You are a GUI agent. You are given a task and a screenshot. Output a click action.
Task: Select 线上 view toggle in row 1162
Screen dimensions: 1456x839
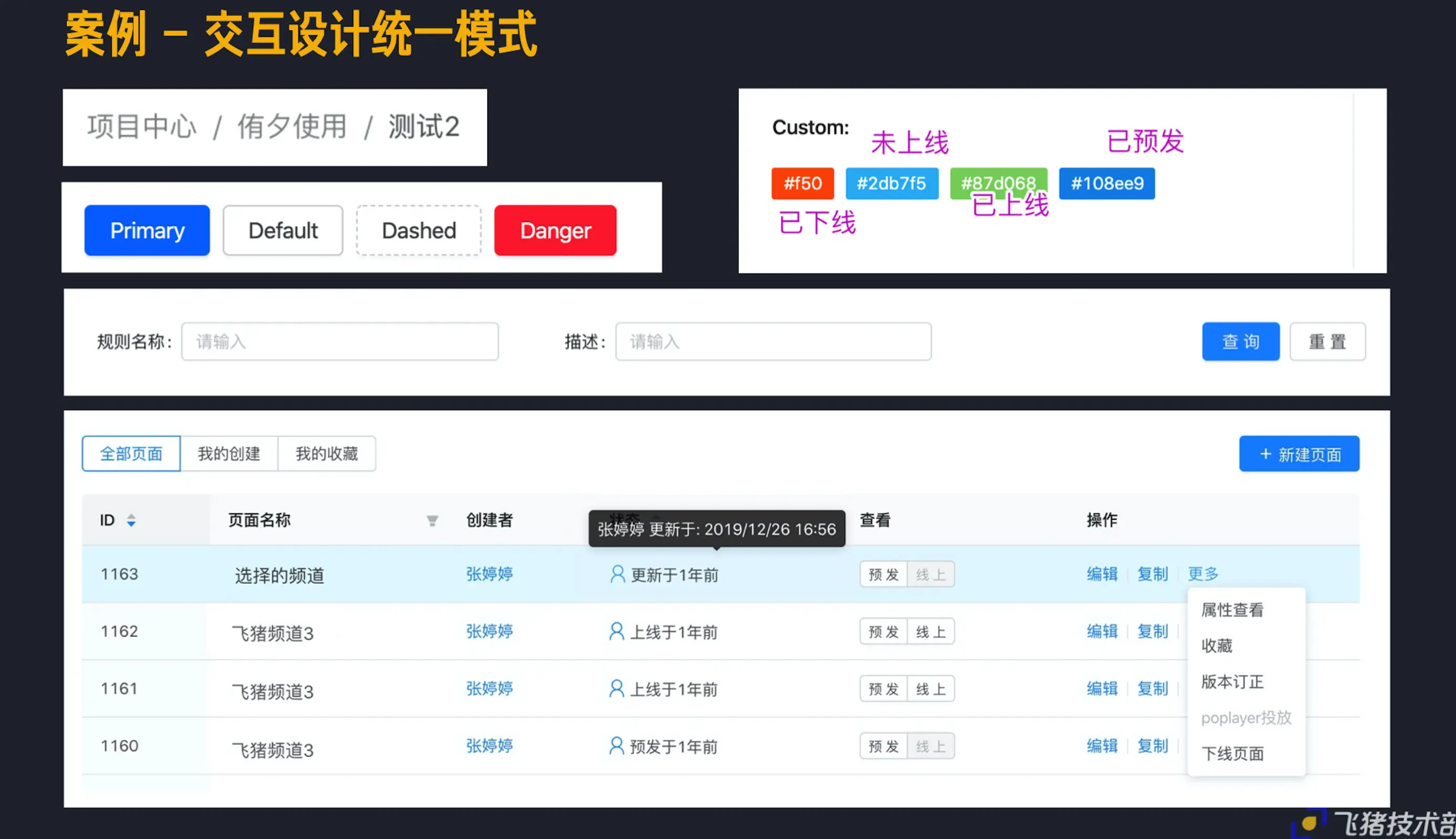[930, 631]
